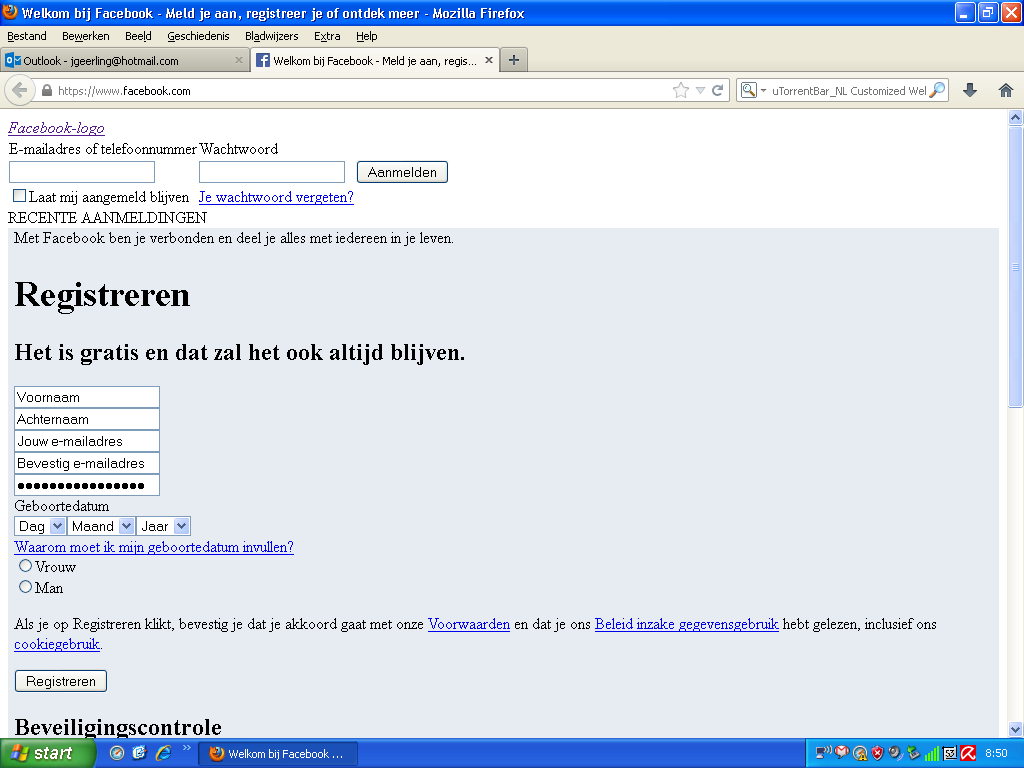
Task: Bookmark this page with the star icon
Action: tap(680, 90)
